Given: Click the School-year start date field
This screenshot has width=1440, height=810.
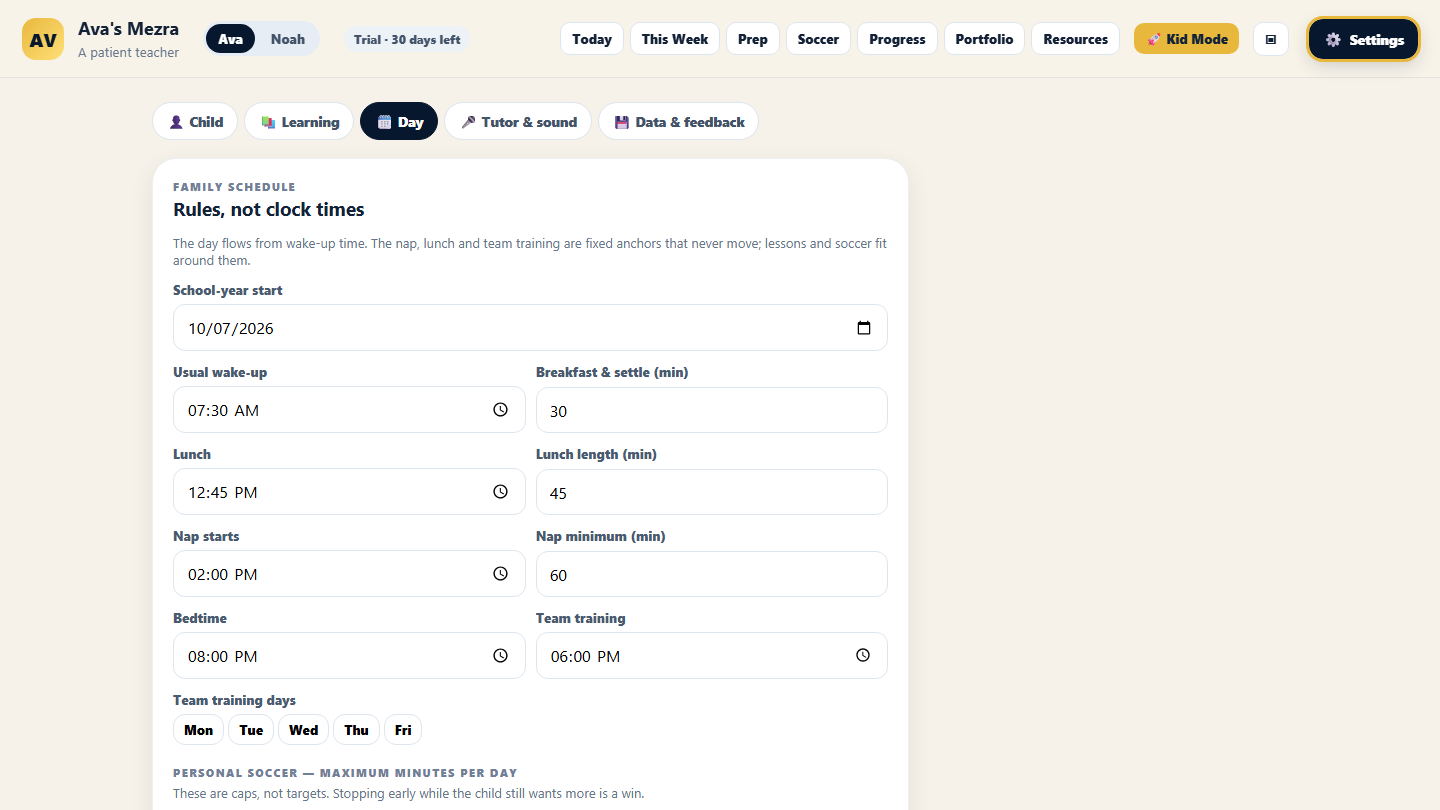Looking at the screenshot, I should 530,328.
